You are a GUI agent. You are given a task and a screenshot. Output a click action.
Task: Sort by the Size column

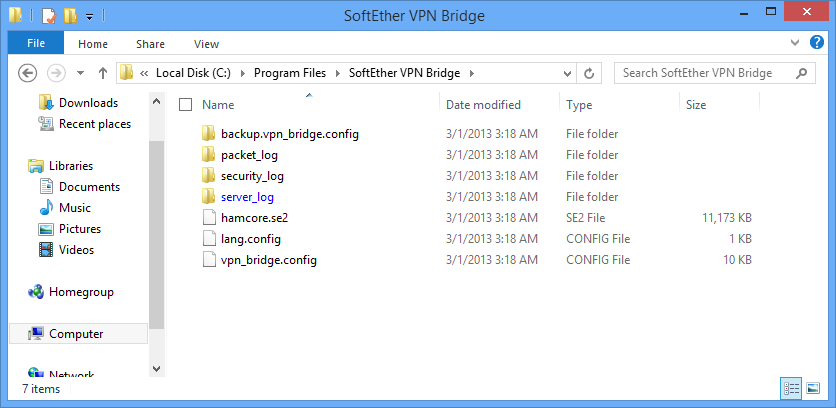coord(696,105)
